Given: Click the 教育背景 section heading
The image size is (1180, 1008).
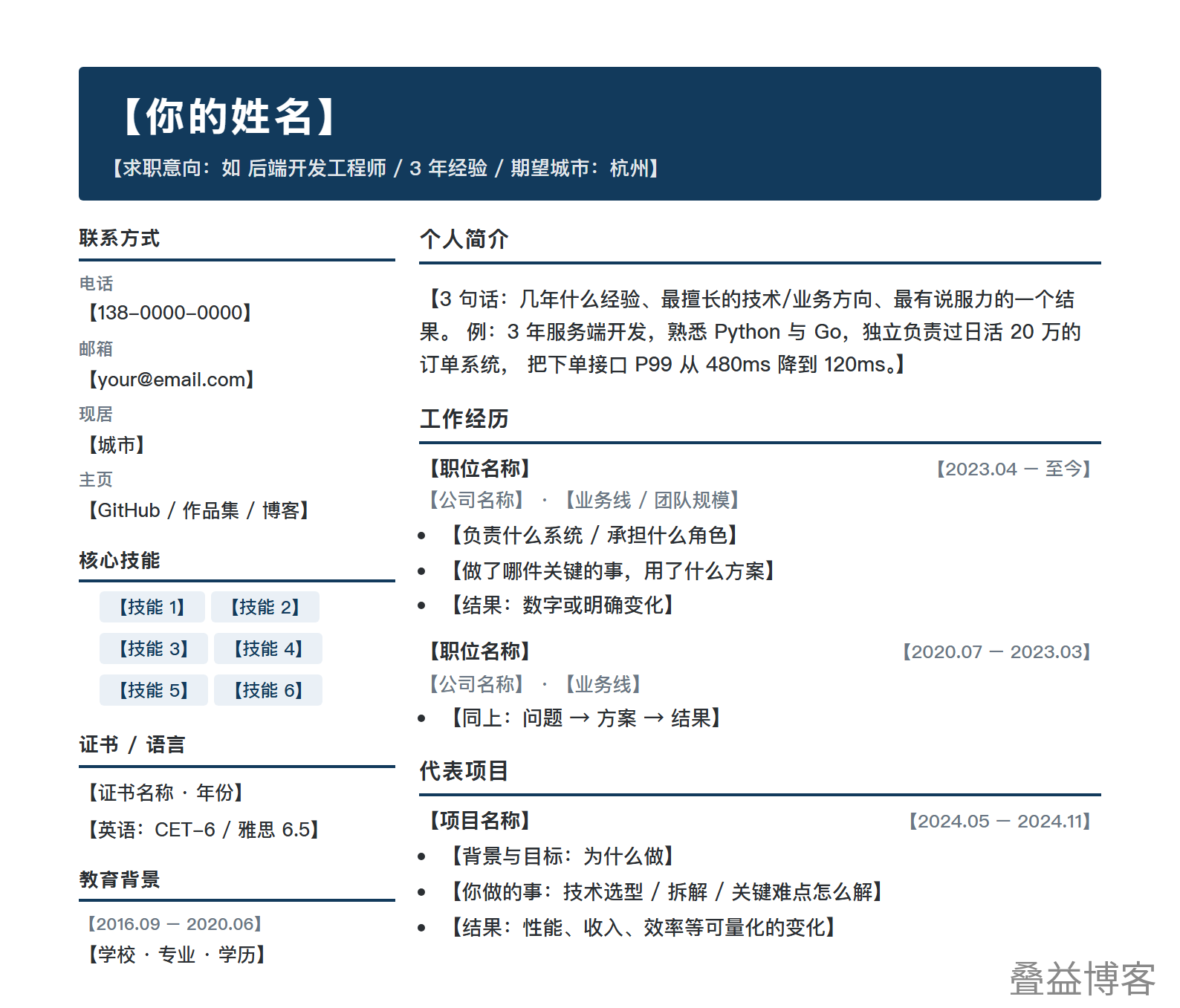Looking at the screenshot, I should click(120, 879).
